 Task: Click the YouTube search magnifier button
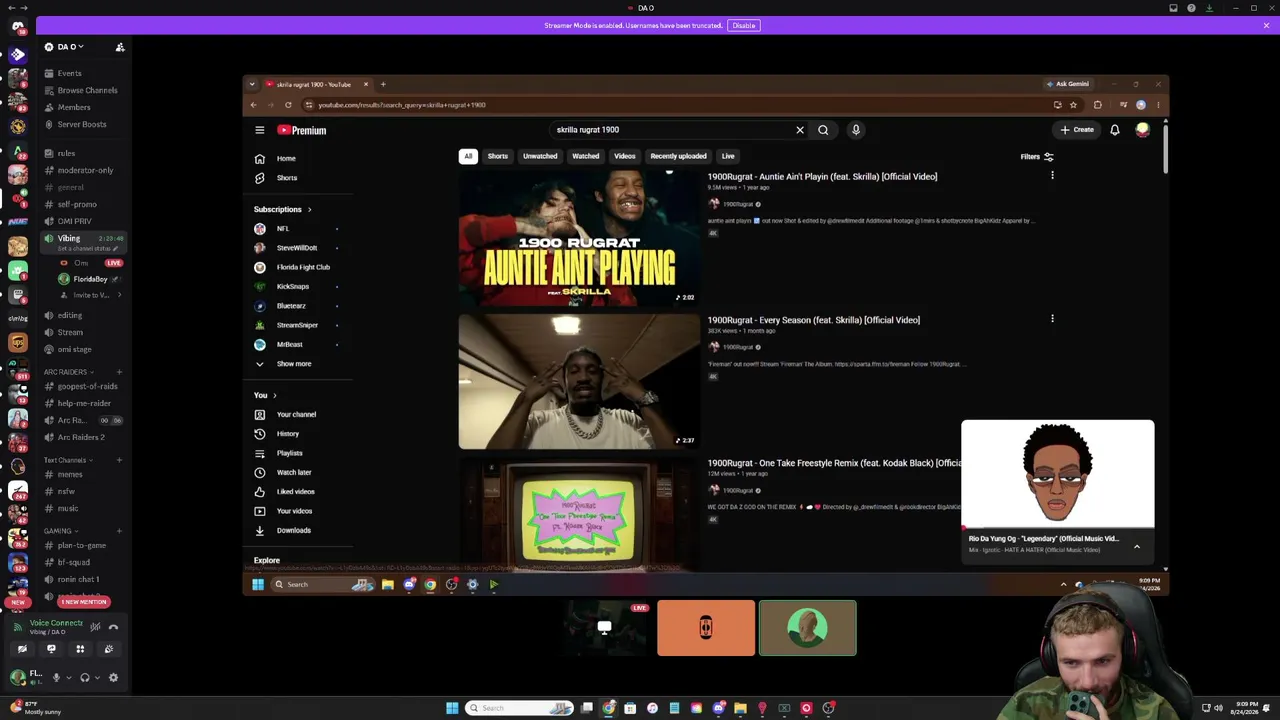(x=823, y=130)
